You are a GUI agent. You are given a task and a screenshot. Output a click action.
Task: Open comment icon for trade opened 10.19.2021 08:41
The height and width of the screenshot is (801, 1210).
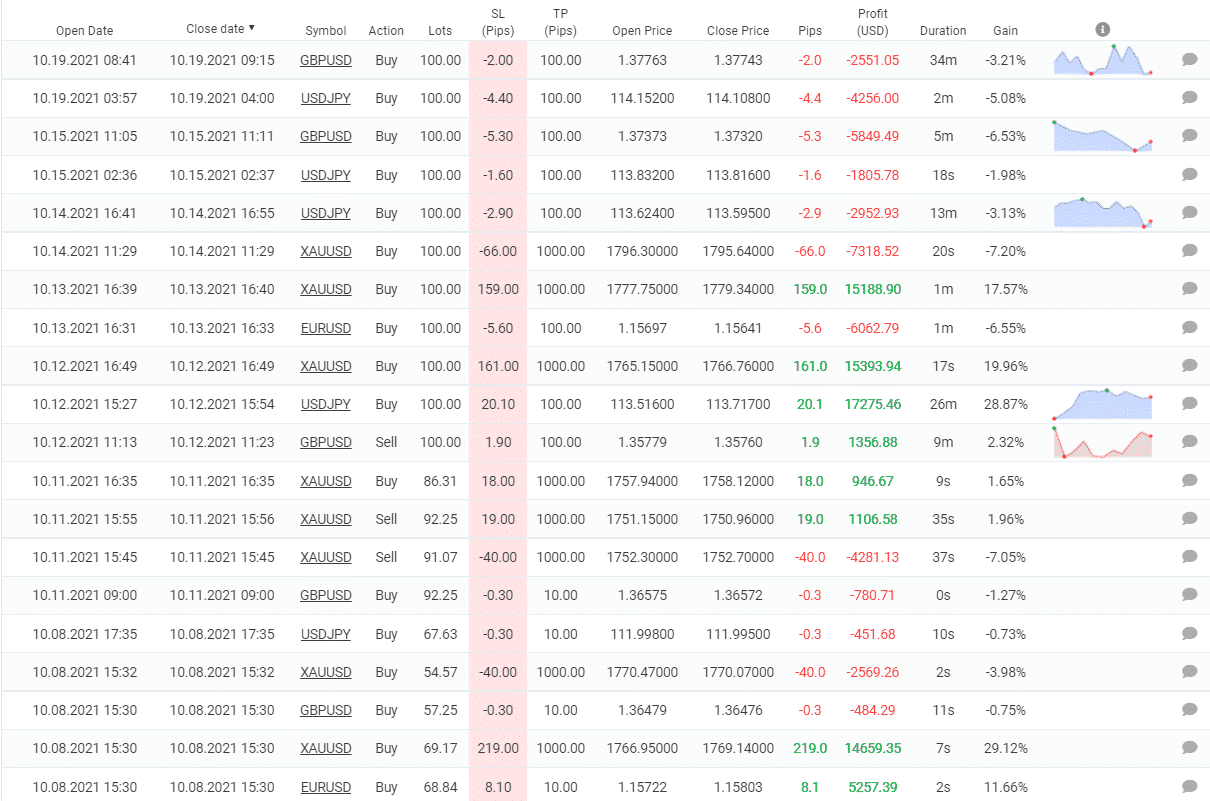tap(1189, 60)
